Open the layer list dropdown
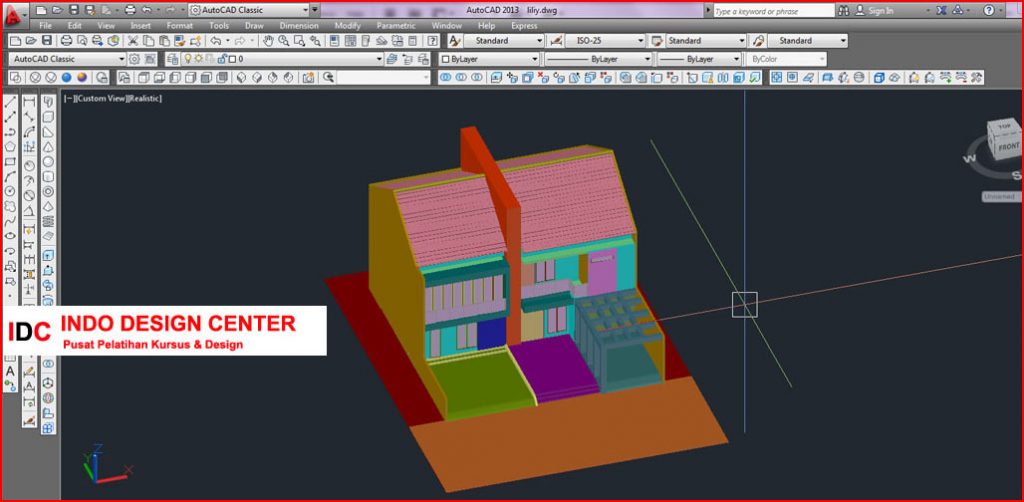1024x502 pixels. pyautogui.click(x=282, y=59)
